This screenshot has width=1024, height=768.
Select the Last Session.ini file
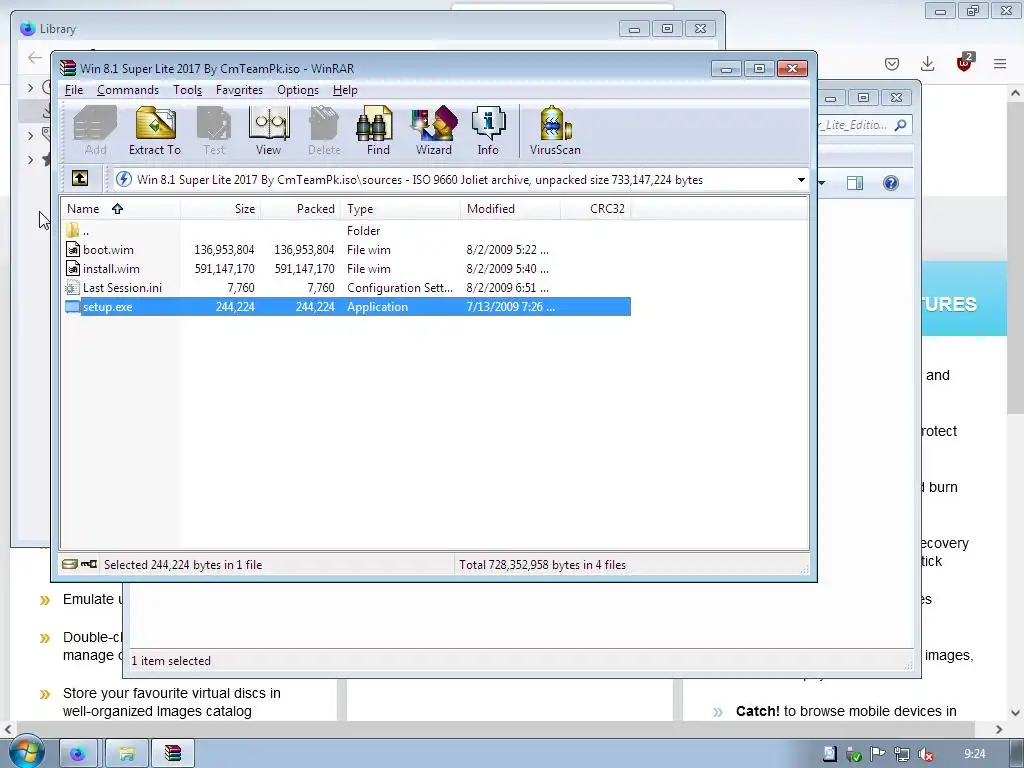[347, 287]
